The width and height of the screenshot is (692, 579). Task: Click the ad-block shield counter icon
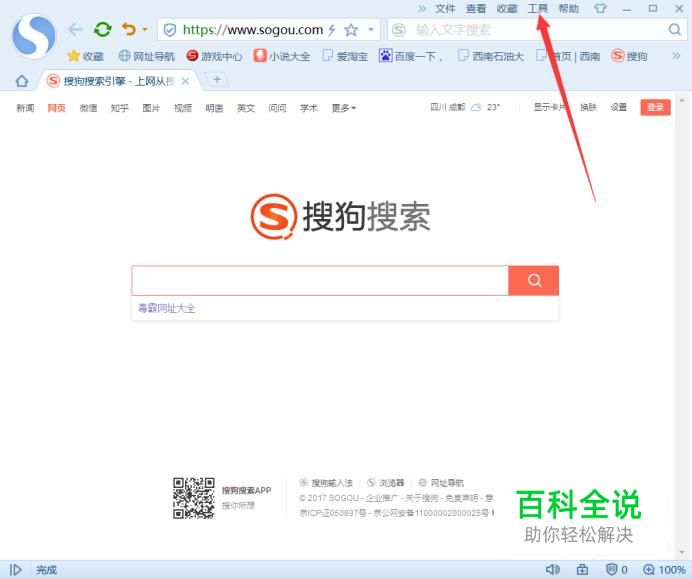point(617,570)
